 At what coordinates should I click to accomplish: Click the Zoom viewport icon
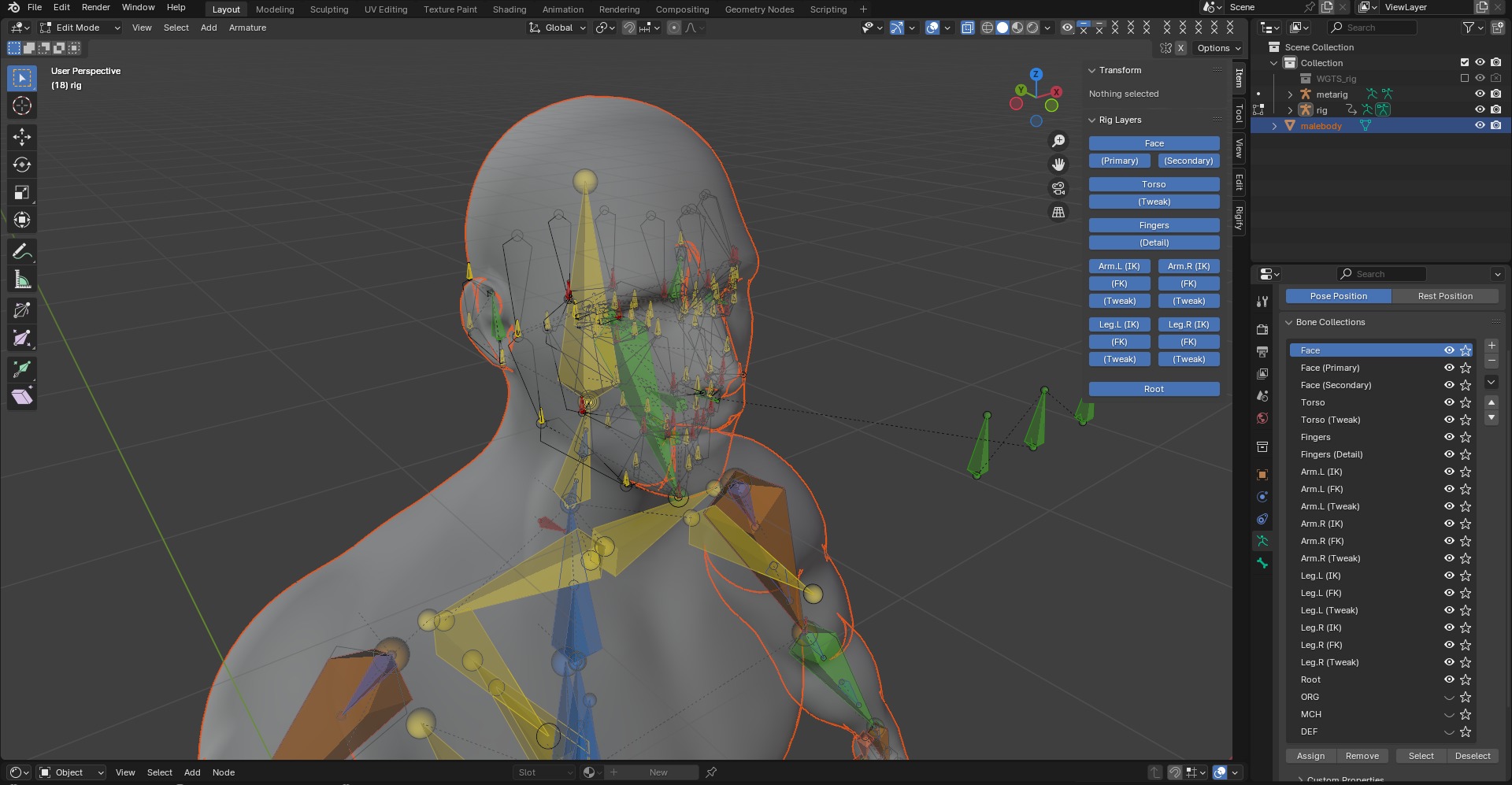[x=1058, y=141]
